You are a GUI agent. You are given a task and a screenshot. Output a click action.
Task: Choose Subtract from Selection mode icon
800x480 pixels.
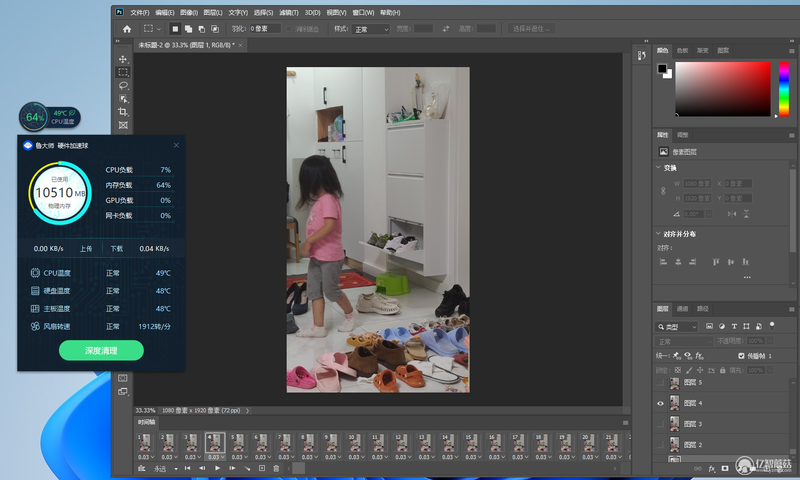point(202,29)
